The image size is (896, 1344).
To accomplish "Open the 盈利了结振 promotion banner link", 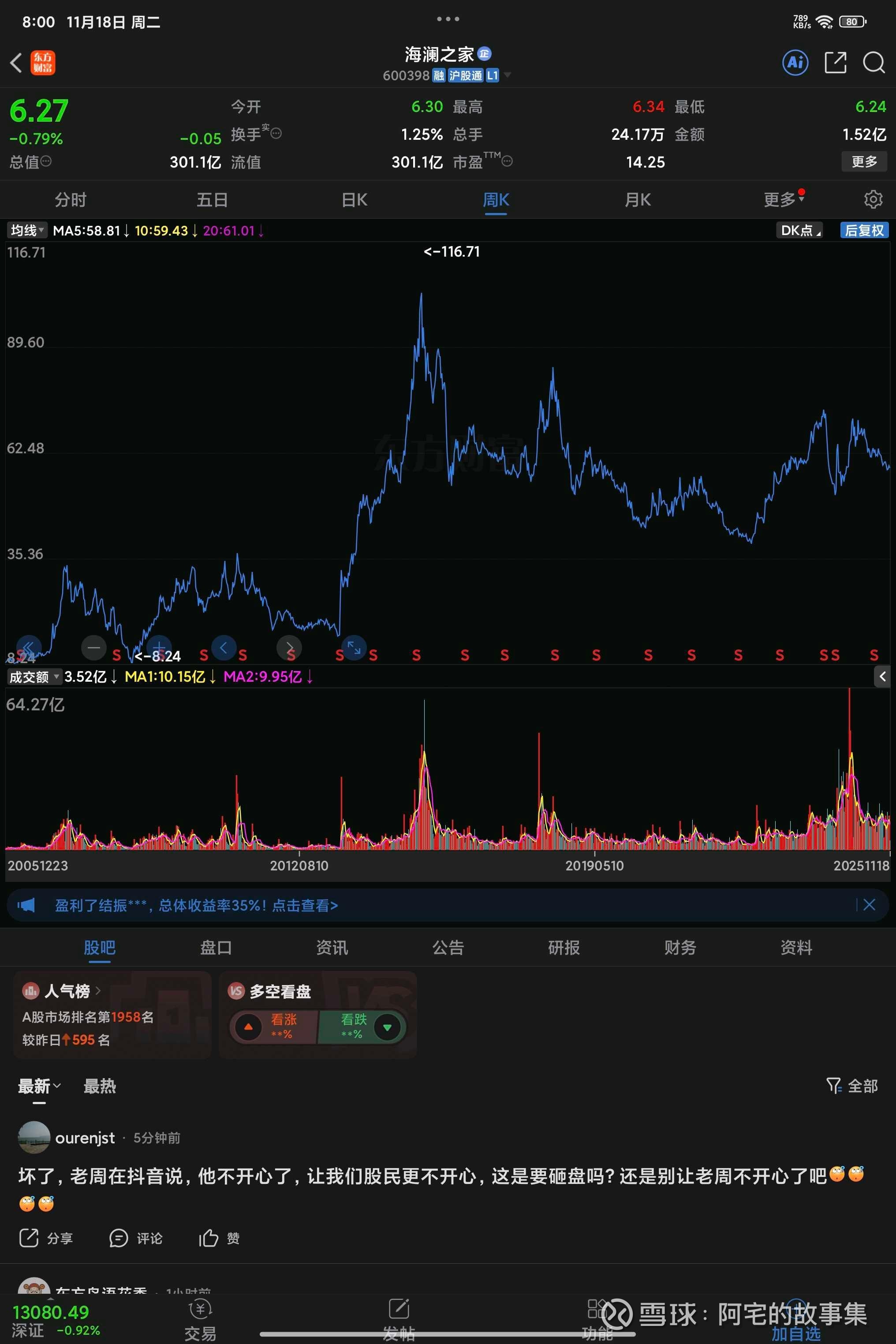I will (x=196, y=905).
